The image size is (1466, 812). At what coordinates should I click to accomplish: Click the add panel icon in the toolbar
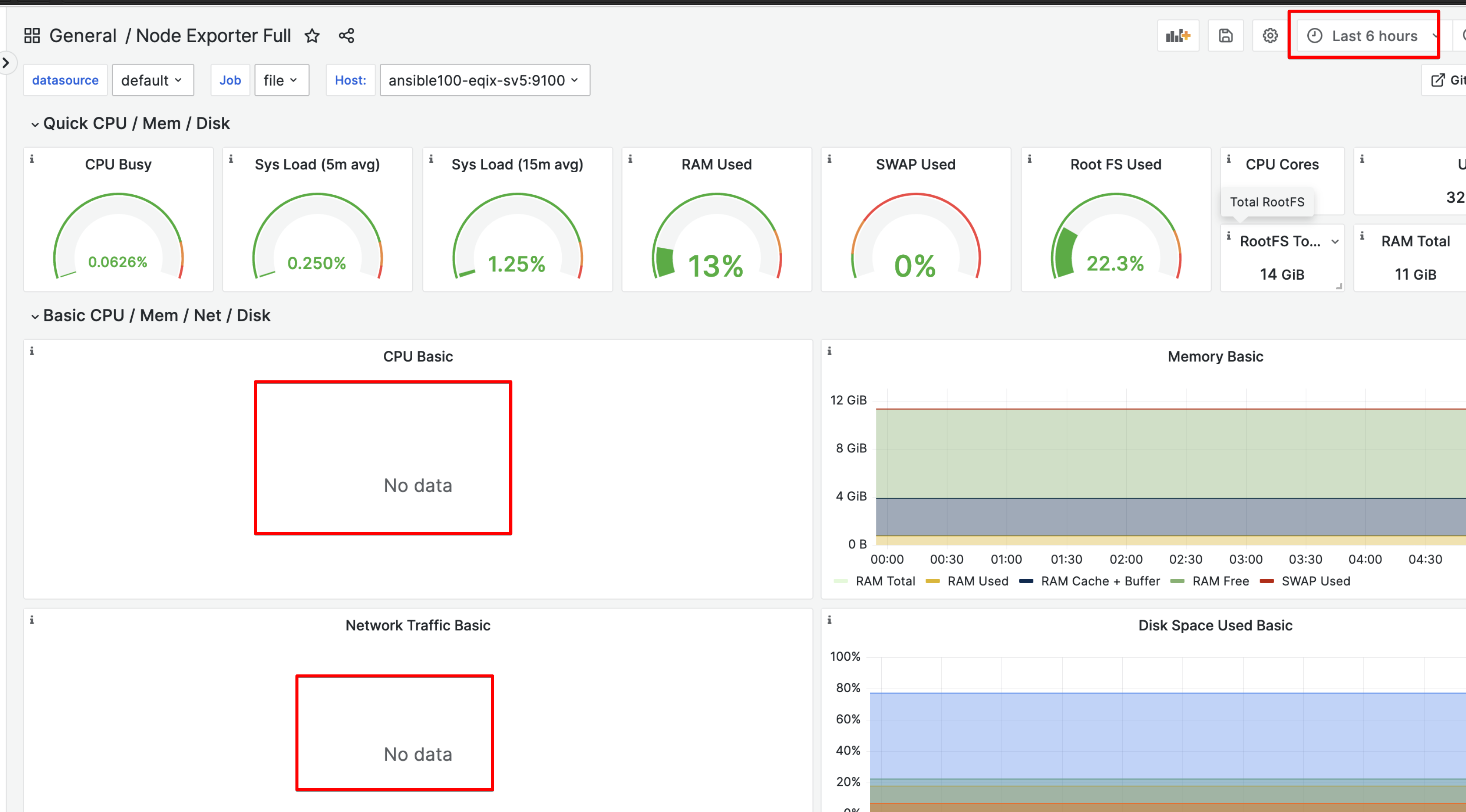pyautogui.click(x=1178, y=35)
